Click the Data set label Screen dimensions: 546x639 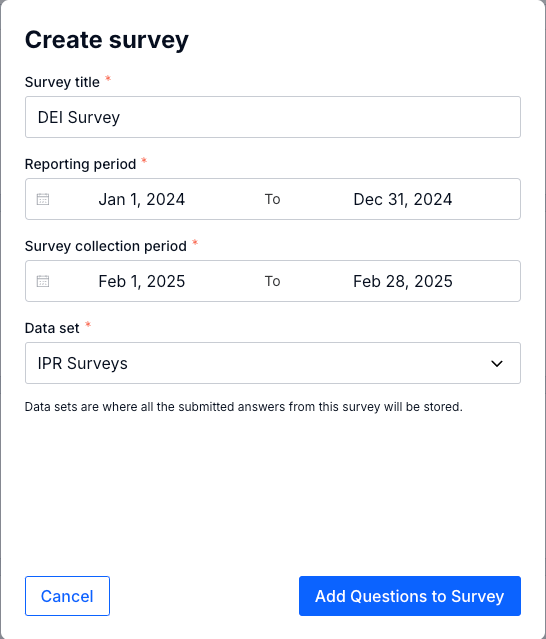[x=52, y=328]
